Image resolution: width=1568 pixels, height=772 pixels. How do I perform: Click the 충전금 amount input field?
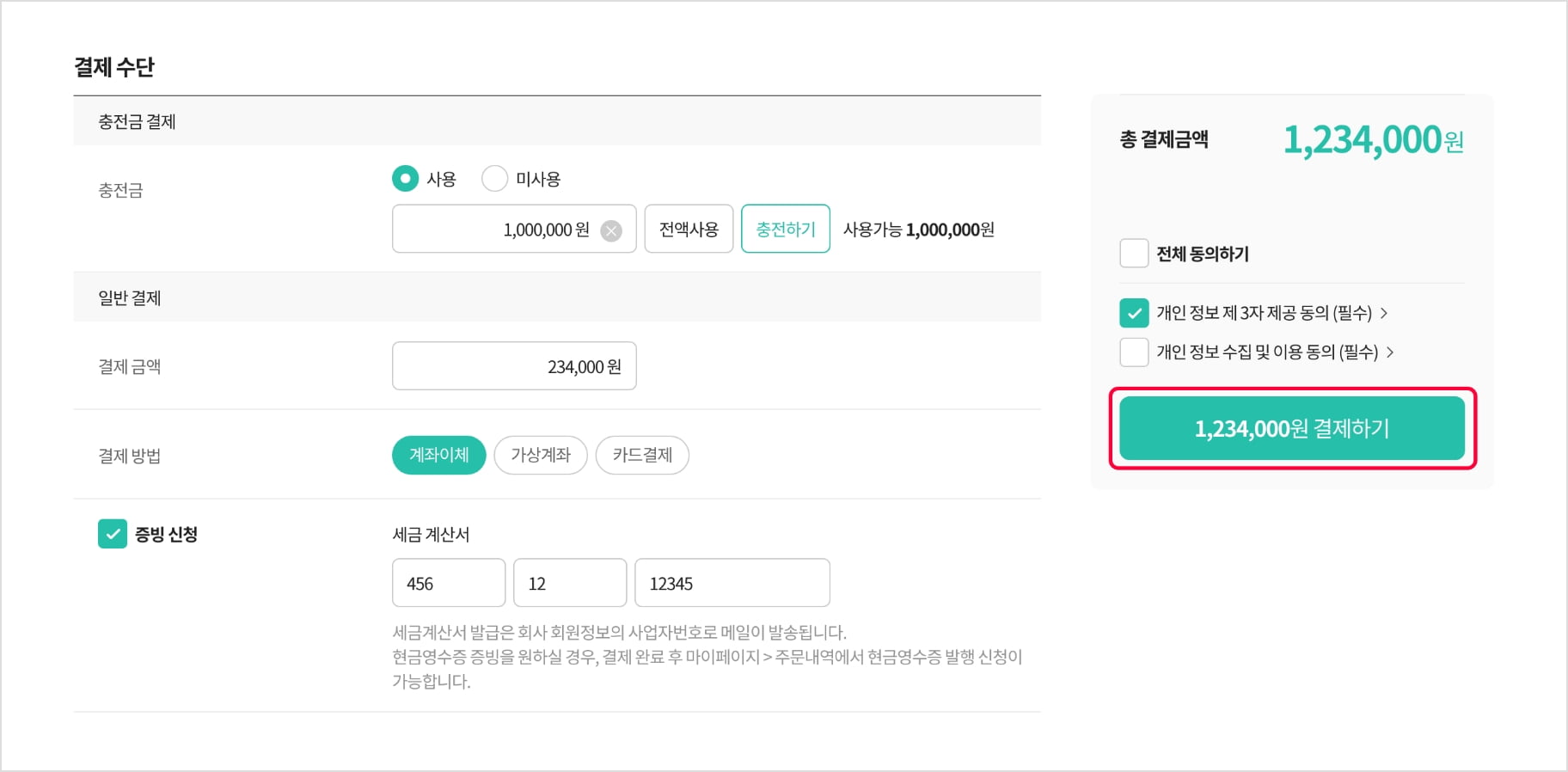point(514,229)
